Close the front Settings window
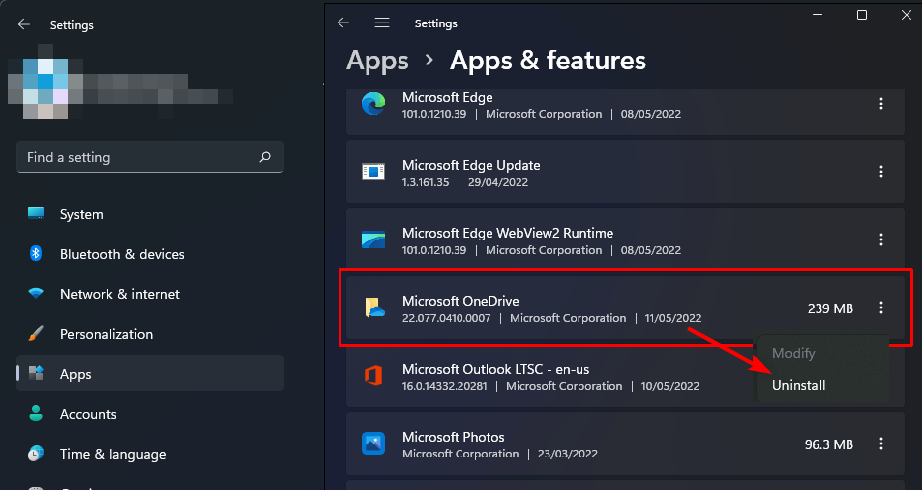 pos(906,15)
